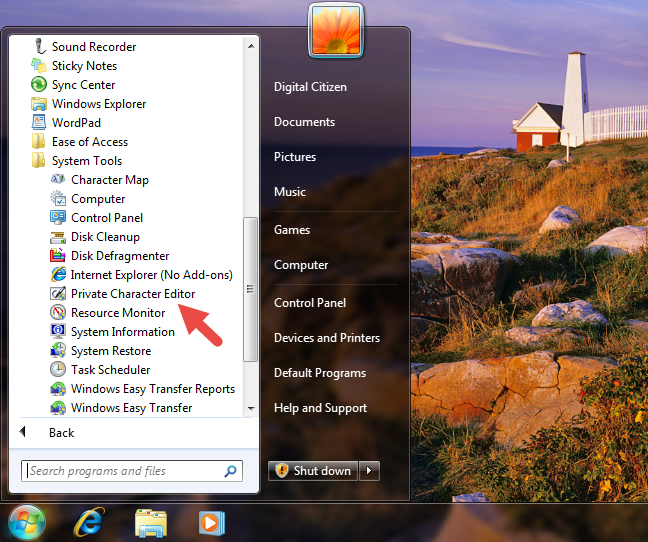Open Control Panel in the right pane

(310, 303)
